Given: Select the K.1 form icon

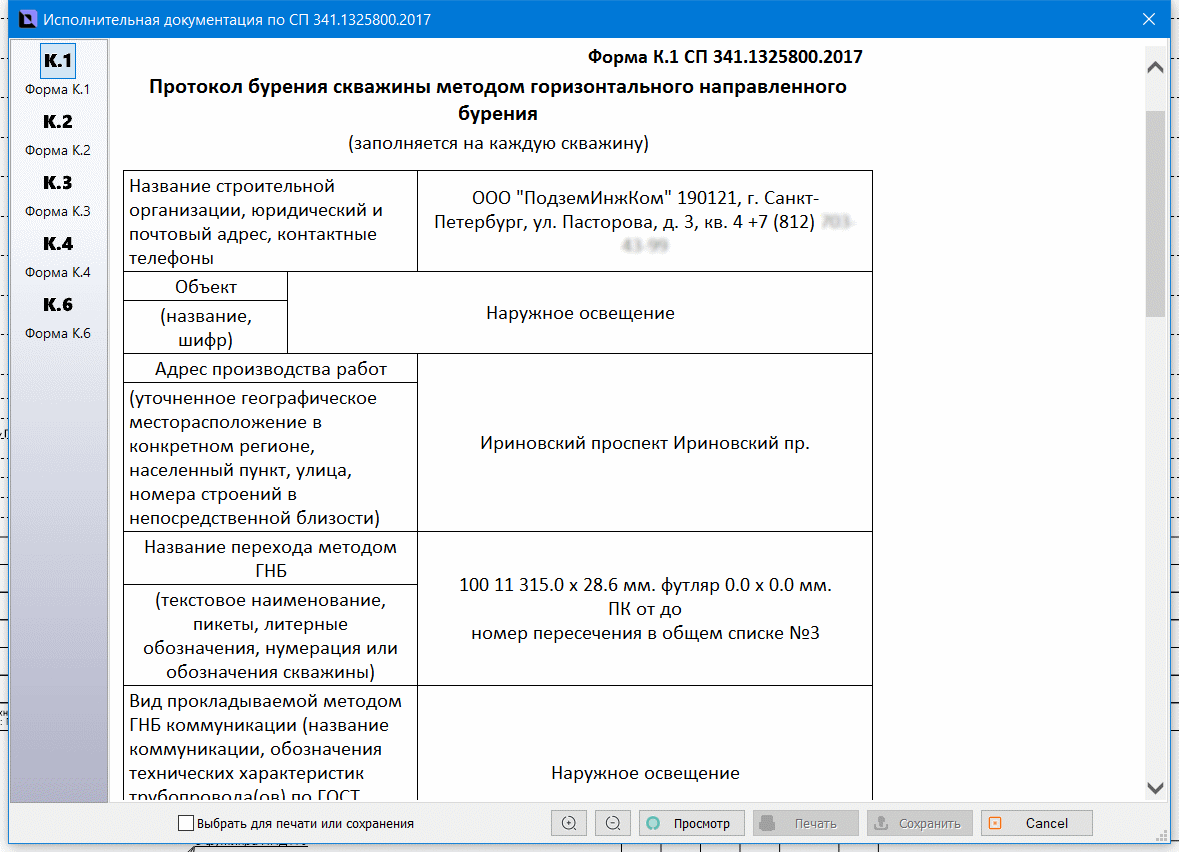Looking at the screenshot, I should click(x=58, y=61).
